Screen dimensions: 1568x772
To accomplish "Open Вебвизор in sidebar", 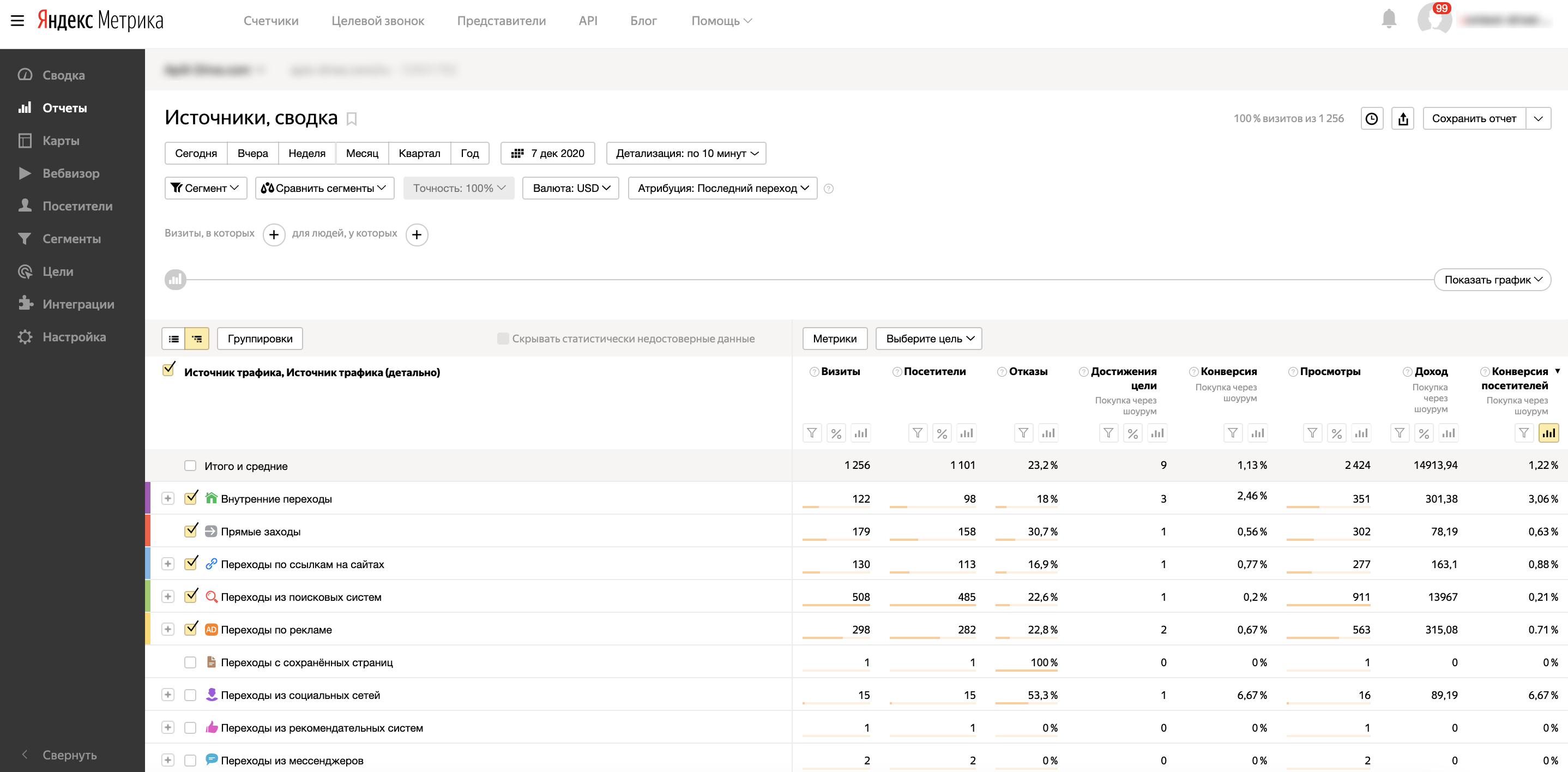I will 71,173.
